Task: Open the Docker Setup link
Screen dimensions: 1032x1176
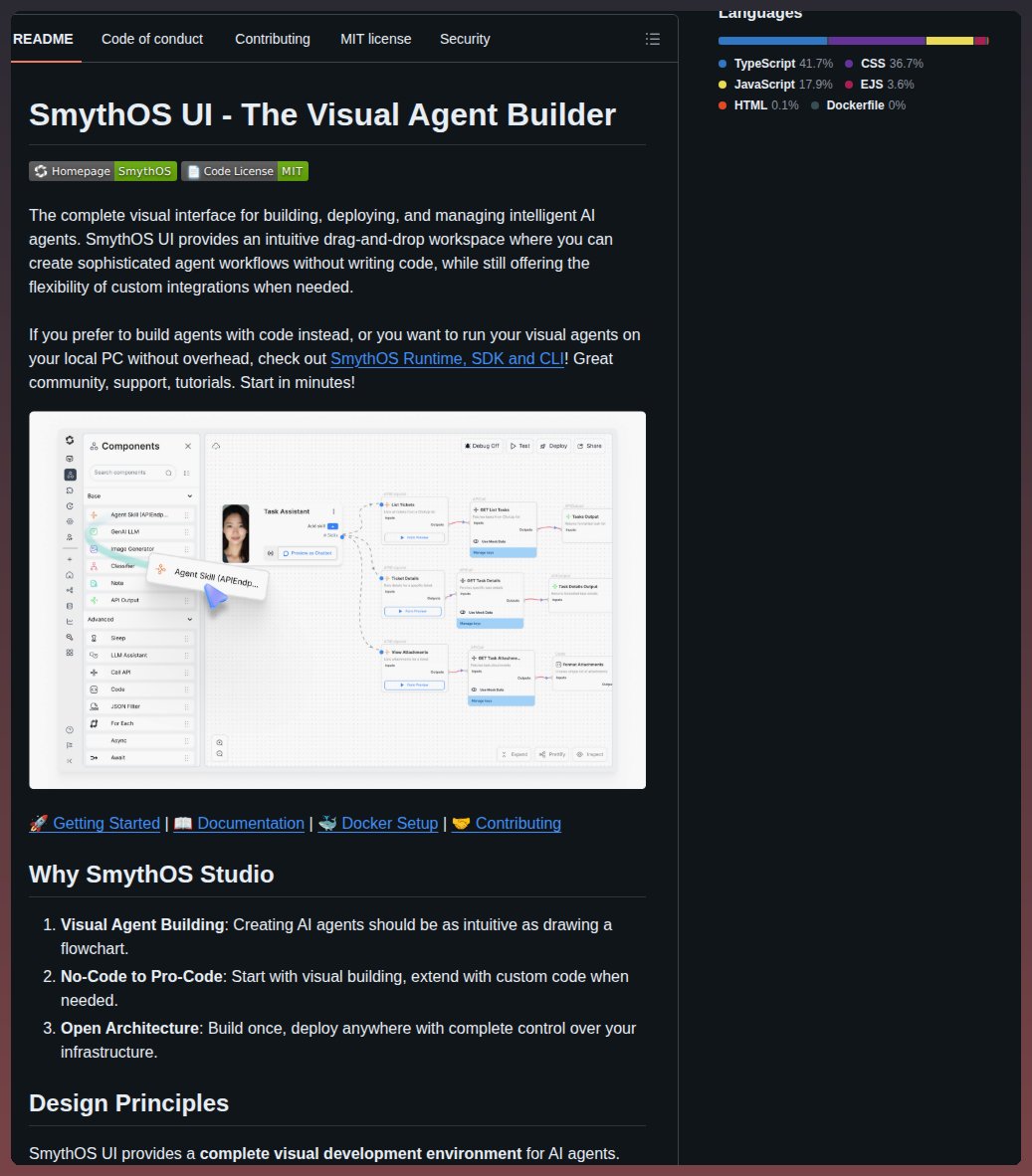Action: pos(378,823)
